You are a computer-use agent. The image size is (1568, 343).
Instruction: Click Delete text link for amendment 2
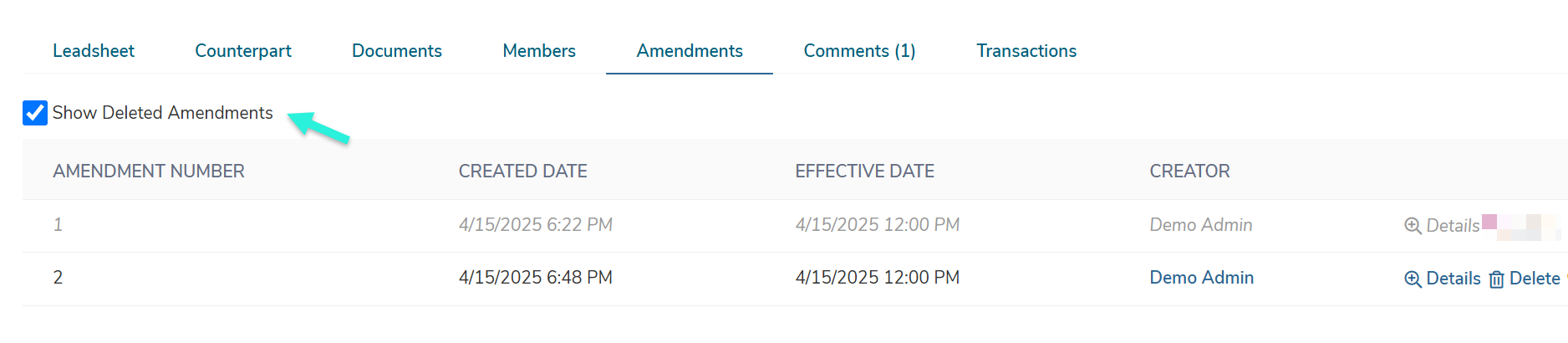point(1535,279)
